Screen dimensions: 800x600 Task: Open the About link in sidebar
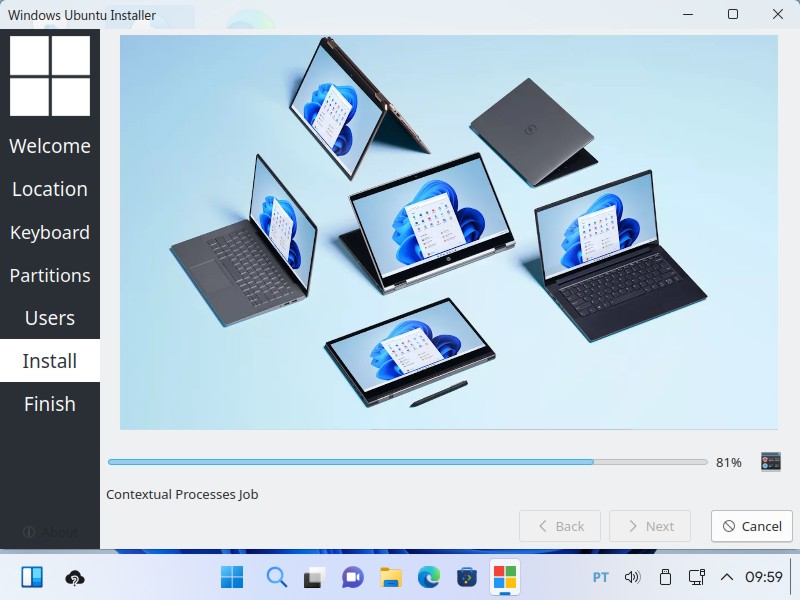50,532
